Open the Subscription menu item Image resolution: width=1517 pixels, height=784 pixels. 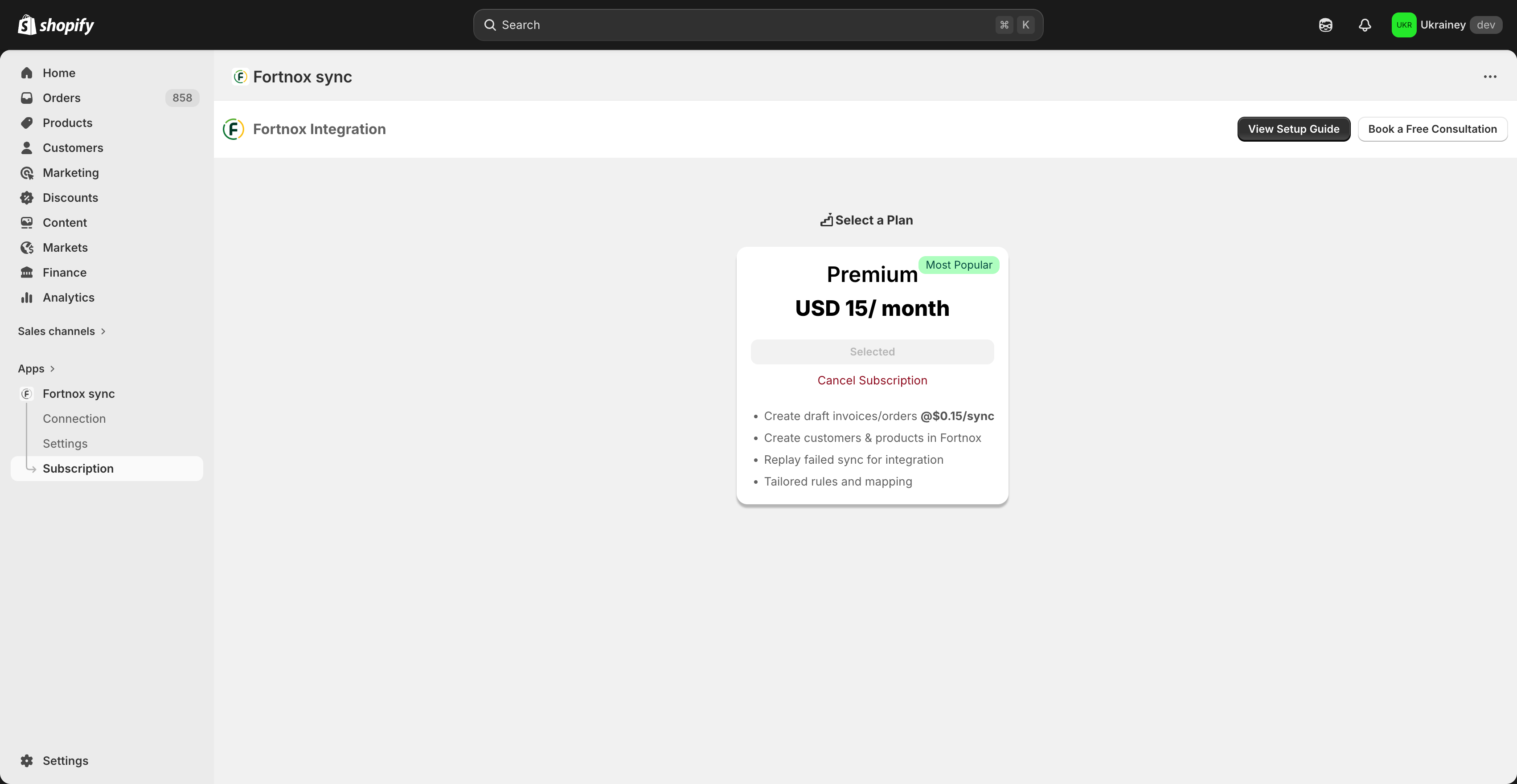78,469
